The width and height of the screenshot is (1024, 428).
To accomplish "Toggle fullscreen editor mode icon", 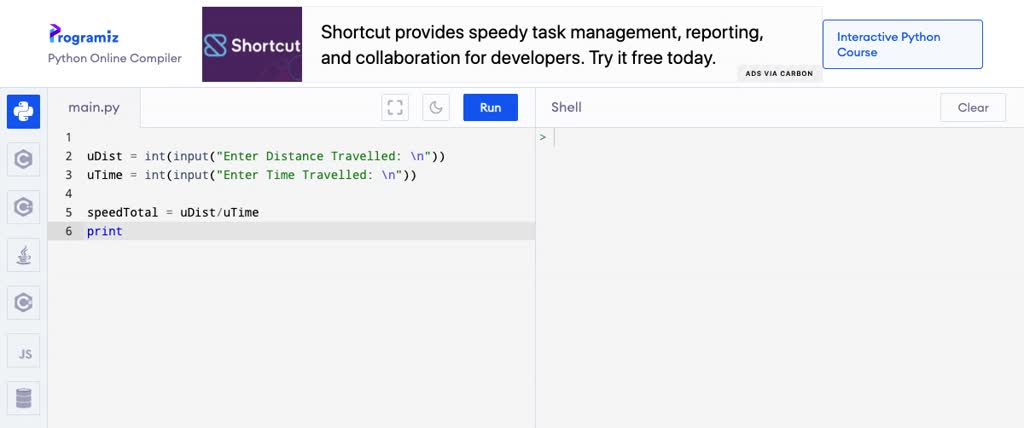I will 395,108.
